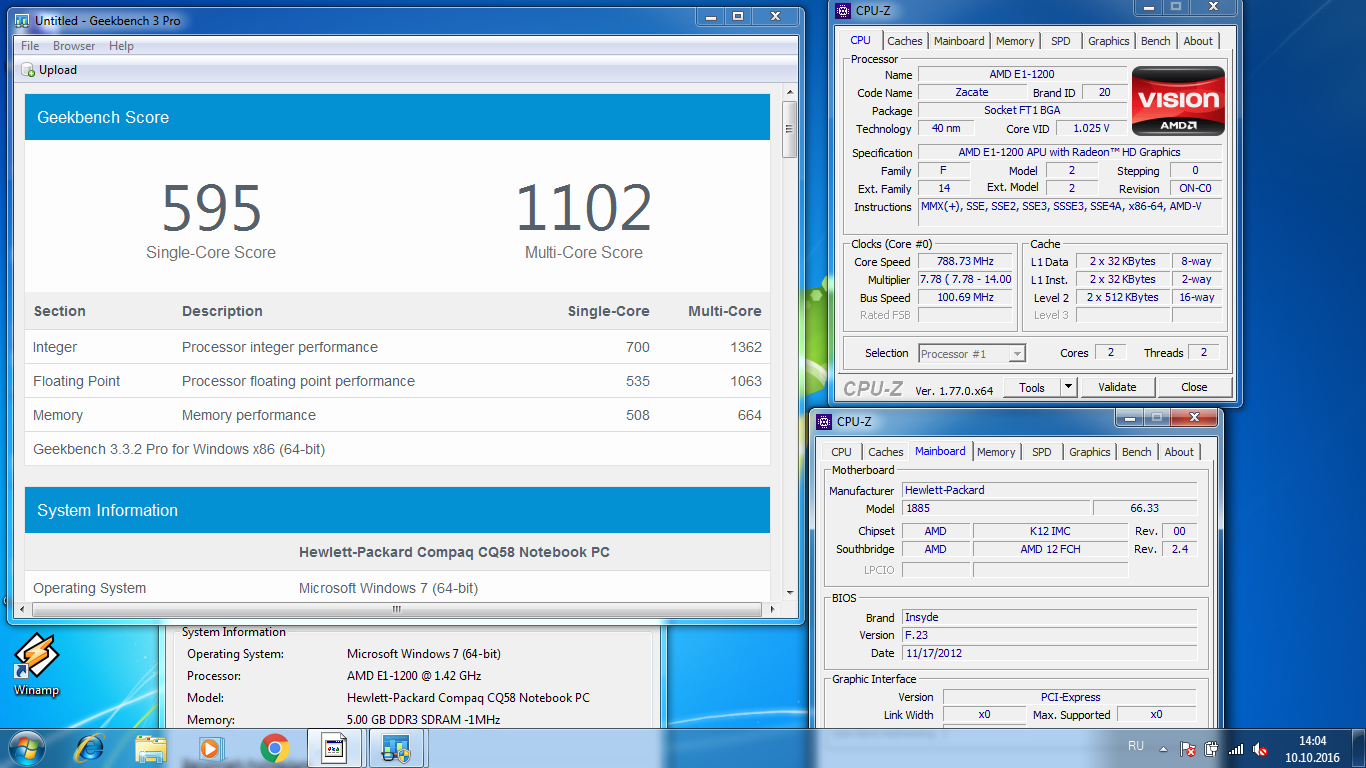Viewport: 1366px width, 768px height.
Task: Click the Manufacturer field Hewlett-Packard
Action: pos(1049,490)
